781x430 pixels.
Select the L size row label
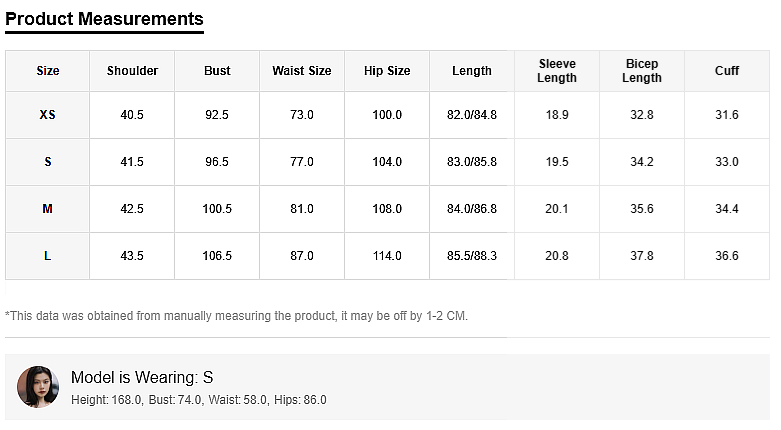(48, 256)
